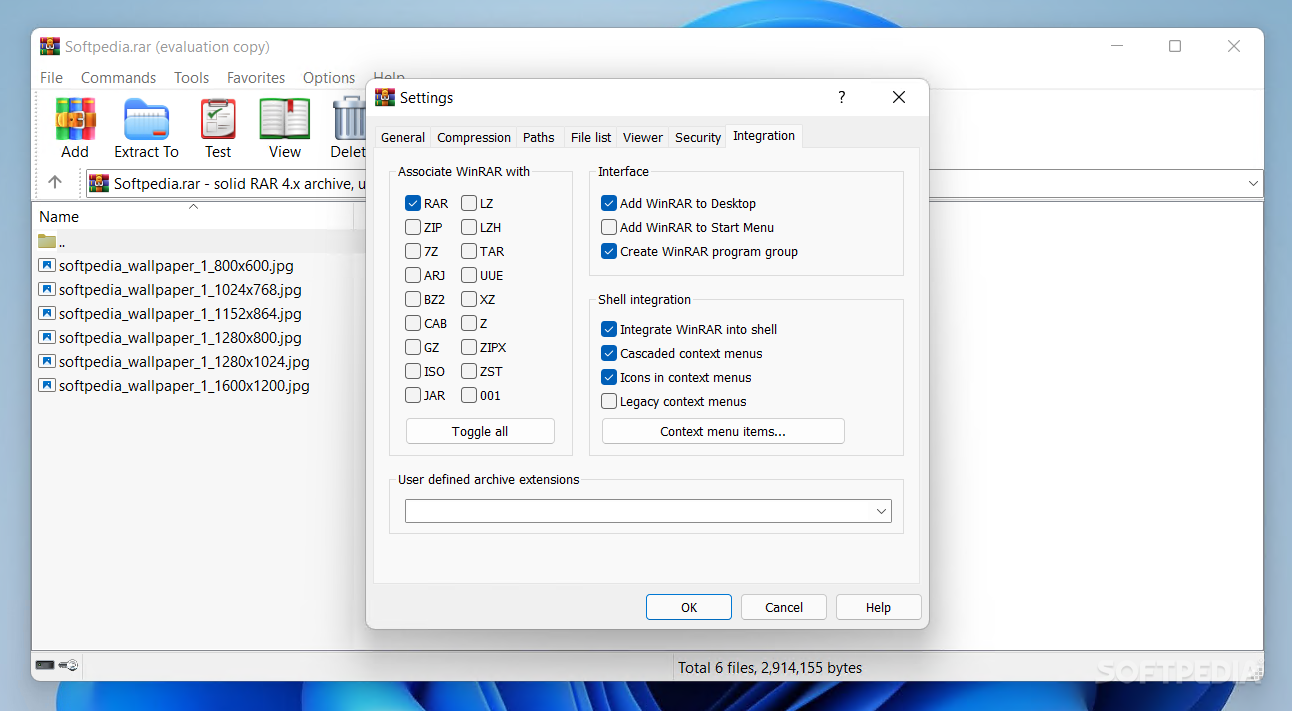
Task: Check the LZ association checkbox
Action: click(x=469, y=203)
